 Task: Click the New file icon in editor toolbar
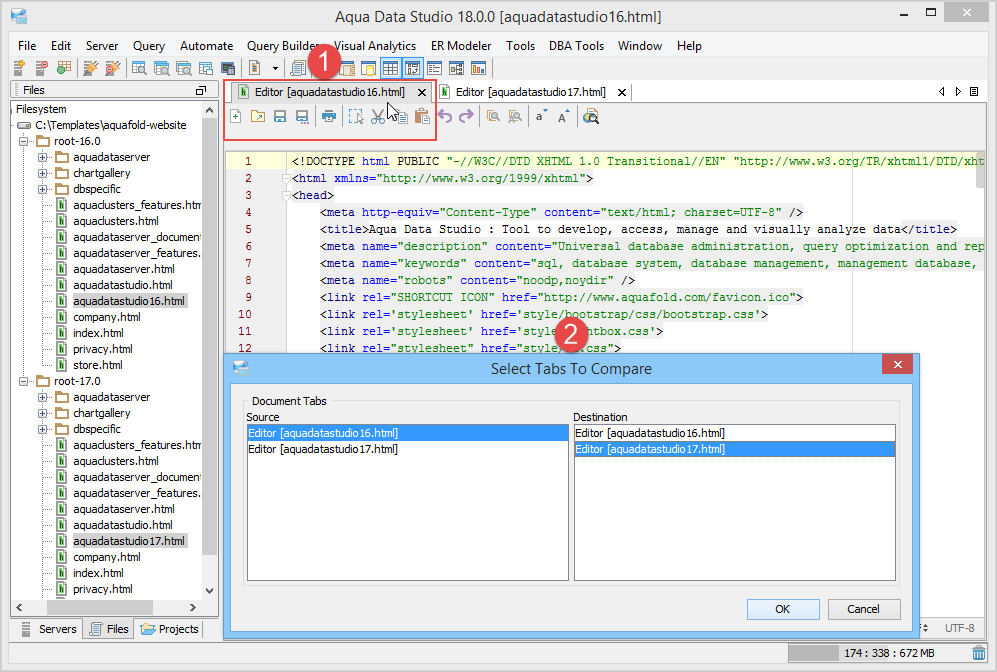tap(236, 117)
